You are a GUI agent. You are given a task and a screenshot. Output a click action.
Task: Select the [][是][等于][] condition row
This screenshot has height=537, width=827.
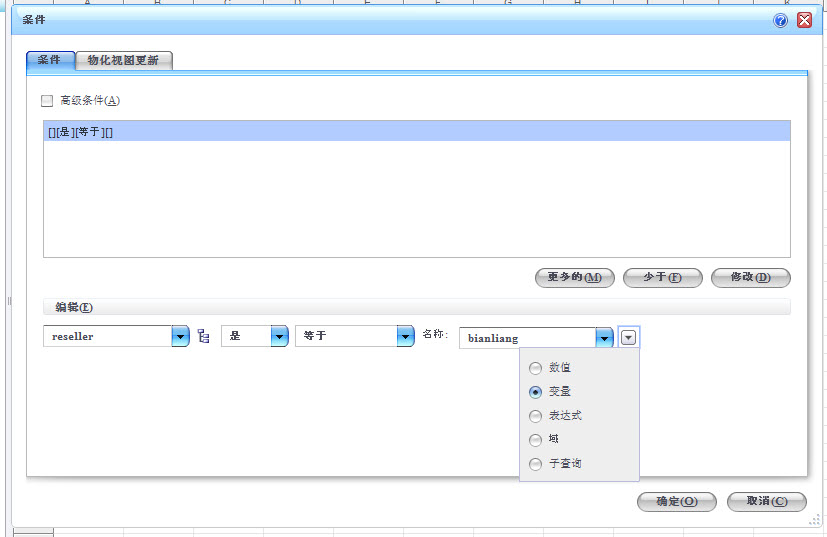[417, 131]
